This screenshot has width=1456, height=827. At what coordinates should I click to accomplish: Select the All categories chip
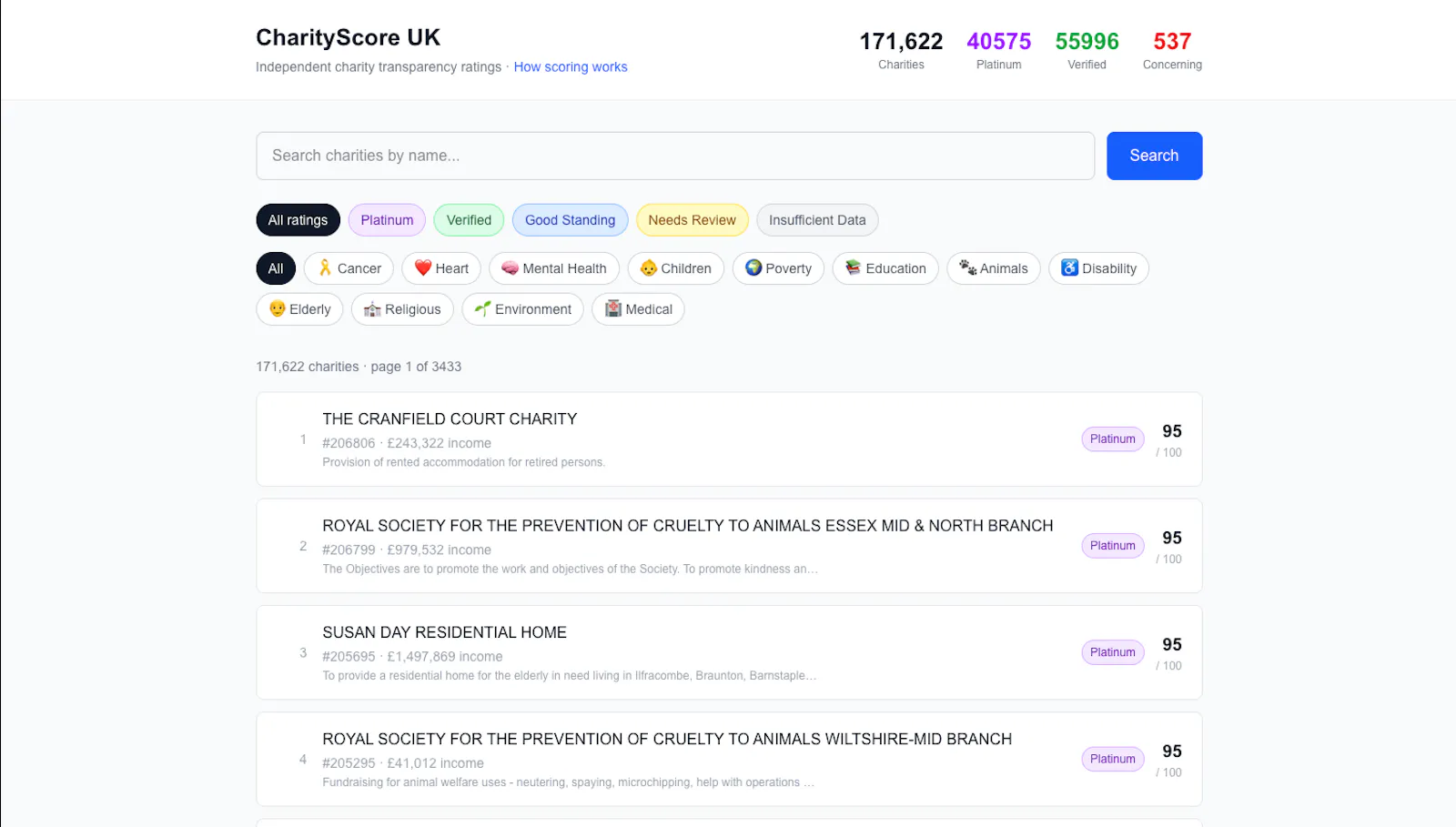coord(276,268)
